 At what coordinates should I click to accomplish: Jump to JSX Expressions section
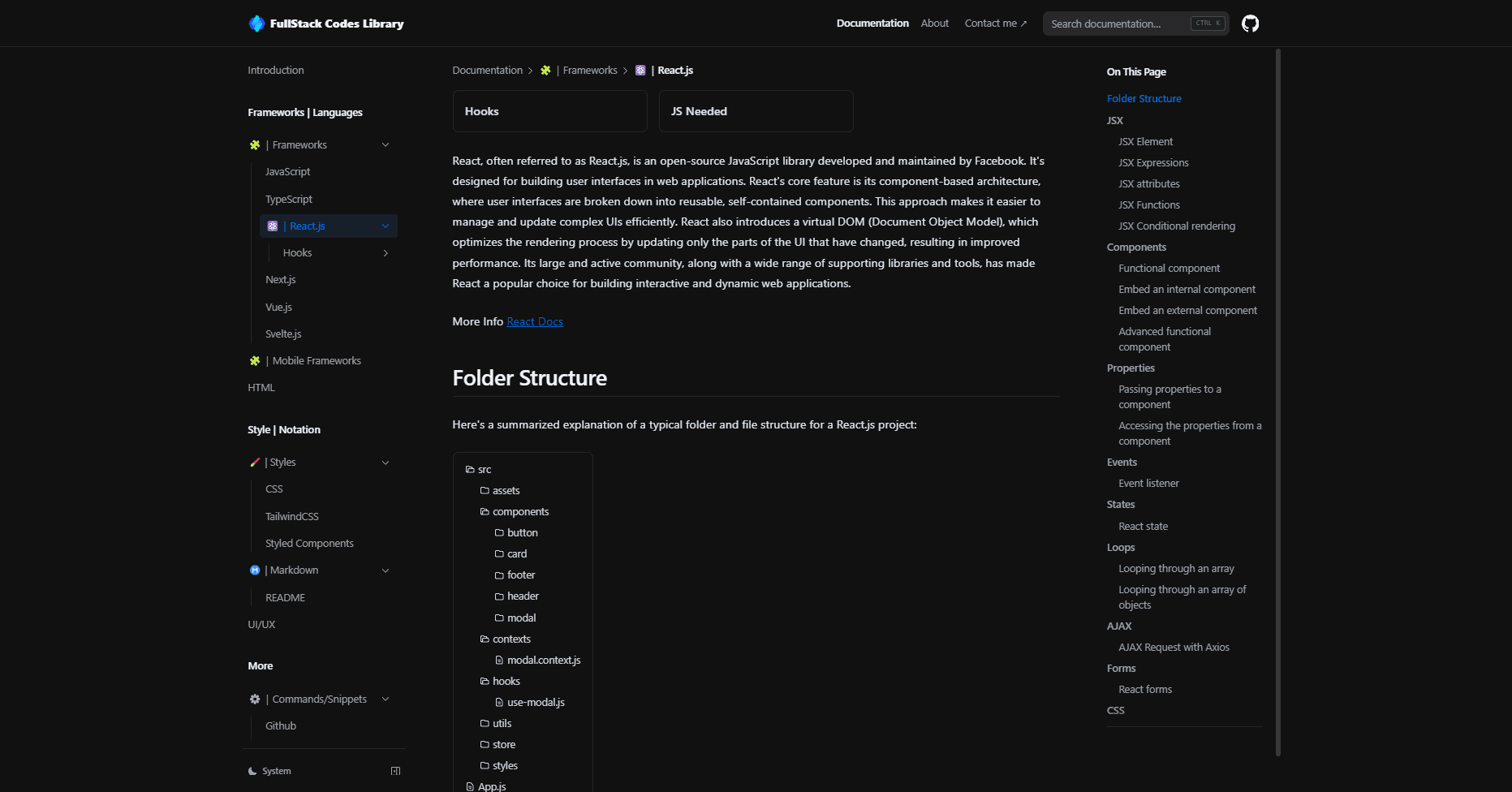pyautogui.click(x=1153, y=163)
